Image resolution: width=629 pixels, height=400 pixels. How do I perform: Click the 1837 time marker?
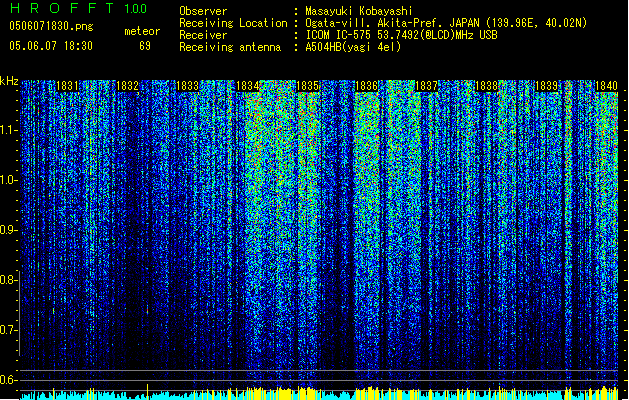pyautogui.click(x=426, y=86)
